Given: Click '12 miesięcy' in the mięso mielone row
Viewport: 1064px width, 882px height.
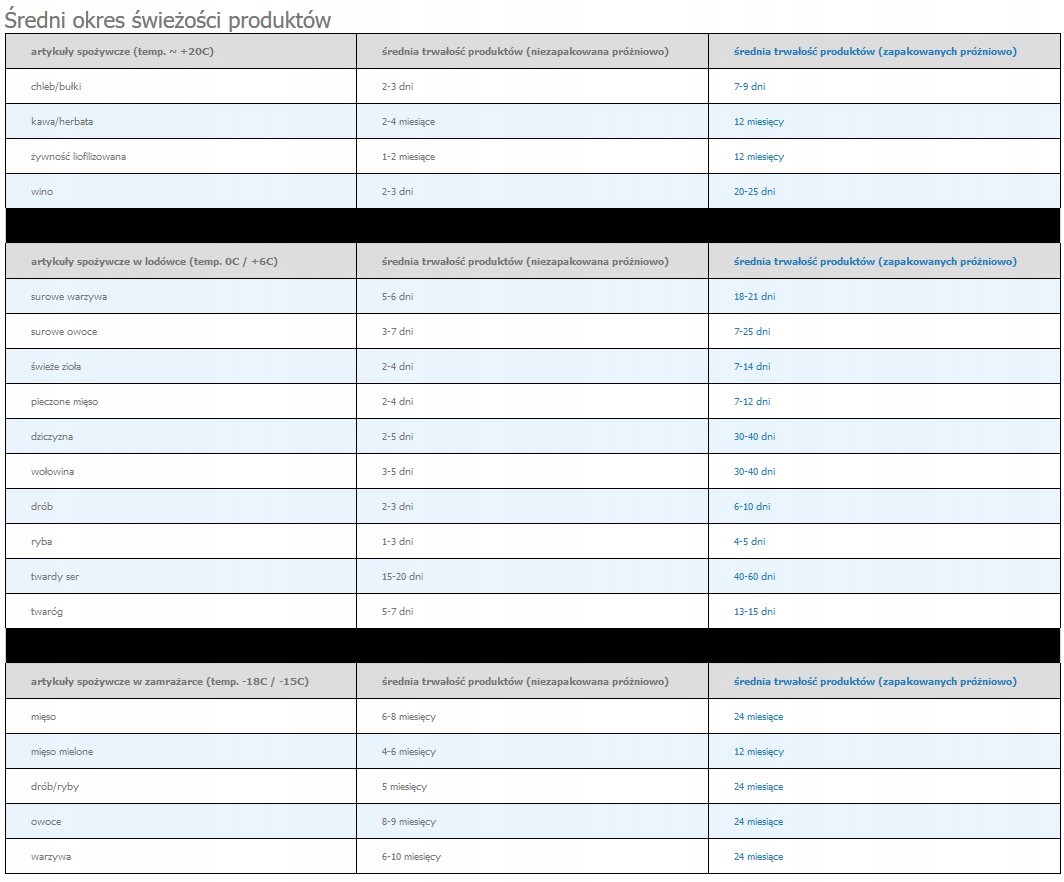Looking at the screenshot, I should point(759,752).
